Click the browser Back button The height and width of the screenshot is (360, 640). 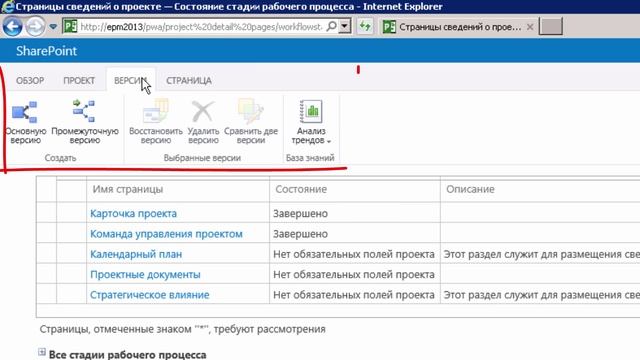click(x=12, y=27)
